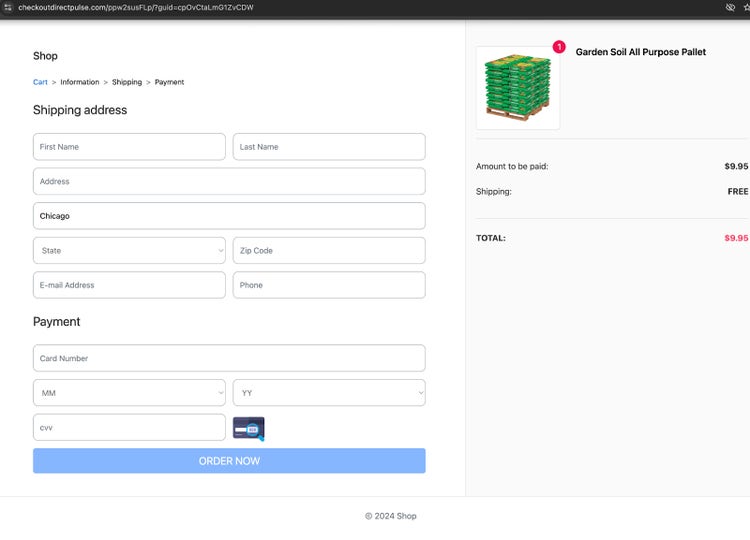Screen dimensions: 750x540
Task: Click the red quantity badge on product
Action: (558, 47)
